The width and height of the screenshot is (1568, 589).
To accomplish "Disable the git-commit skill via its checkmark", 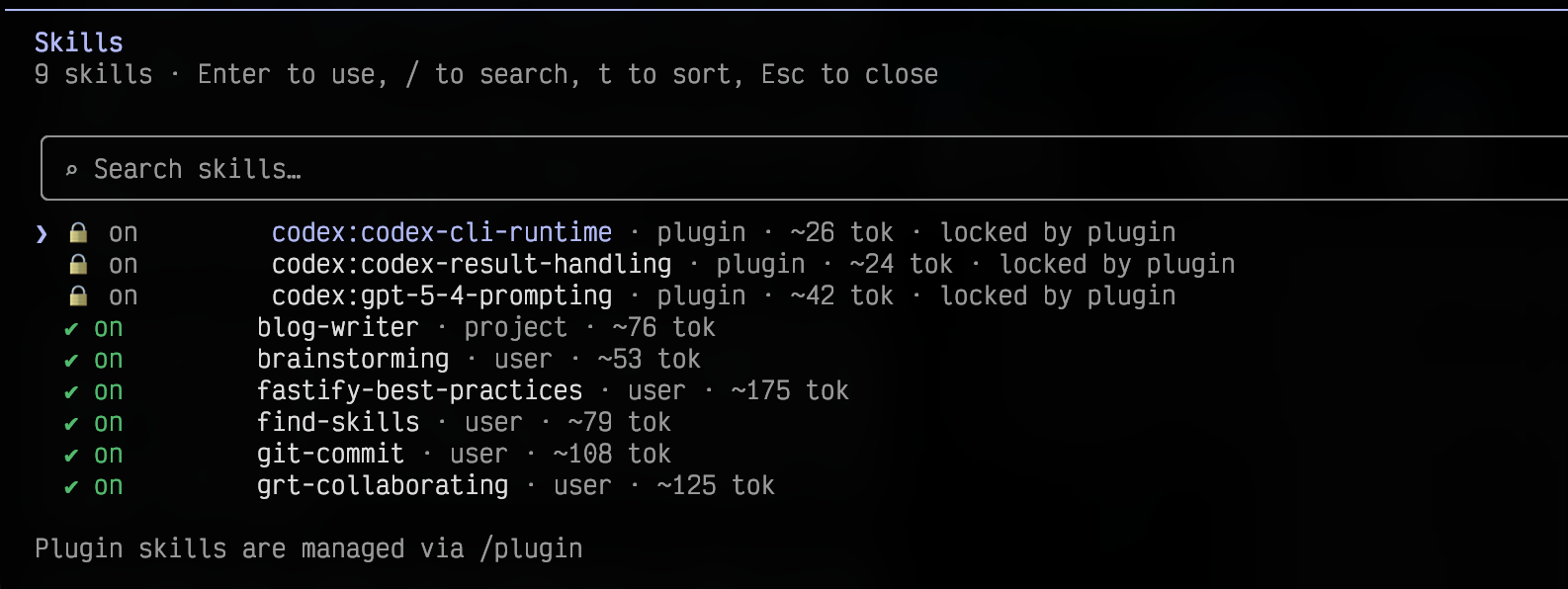I will tap(70, 456).
